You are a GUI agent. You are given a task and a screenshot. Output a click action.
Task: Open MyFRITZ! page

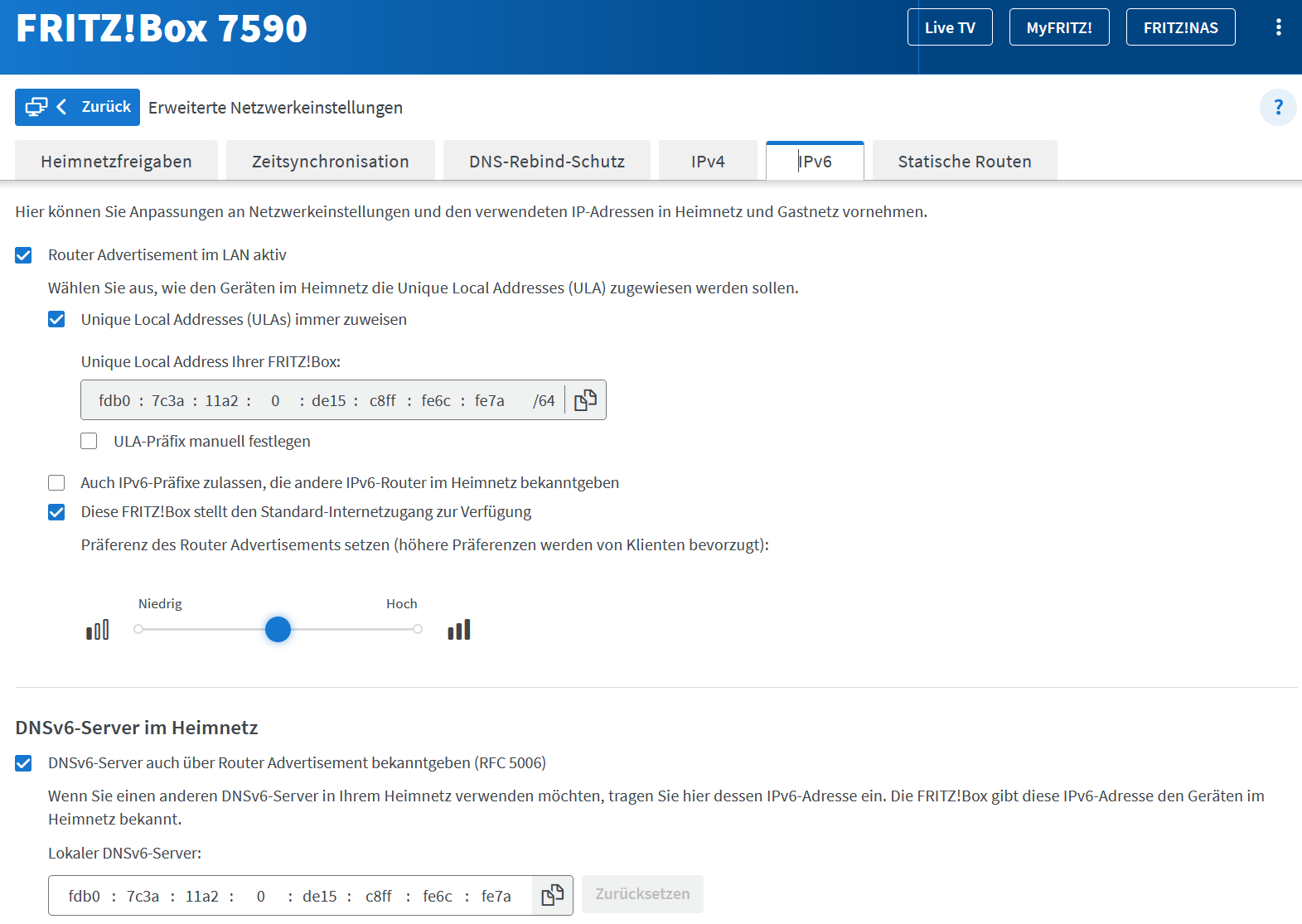(x=1059, y=27)
